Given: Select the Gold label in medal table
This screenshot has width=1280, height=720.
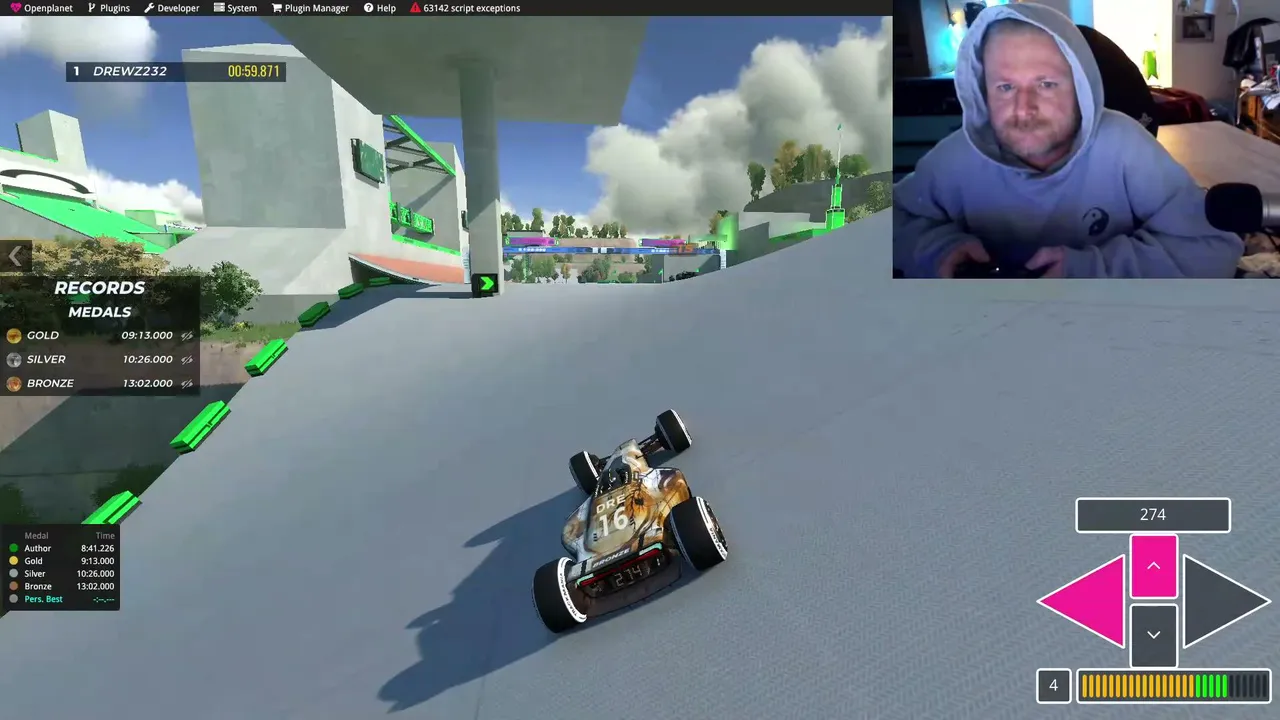Looking at the screenshot, I should coord(34,561).
